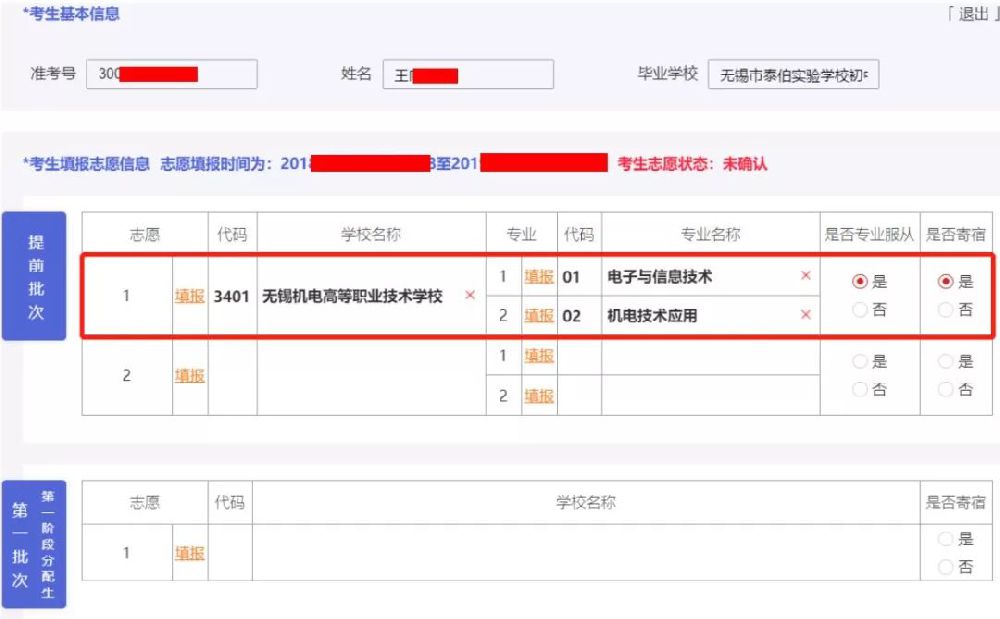Remove school 无锡机电高等职业技术学校 with its red X
The height and width of the screenshot is (619, 1000).
pos(470,295)
